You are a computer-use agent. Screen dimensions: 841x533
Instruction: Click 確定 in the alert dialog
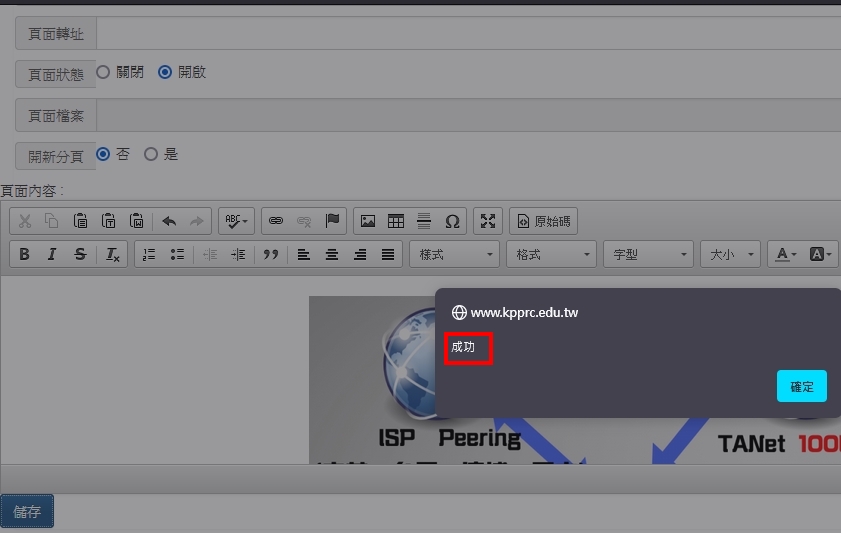click(x=802, y=386)
